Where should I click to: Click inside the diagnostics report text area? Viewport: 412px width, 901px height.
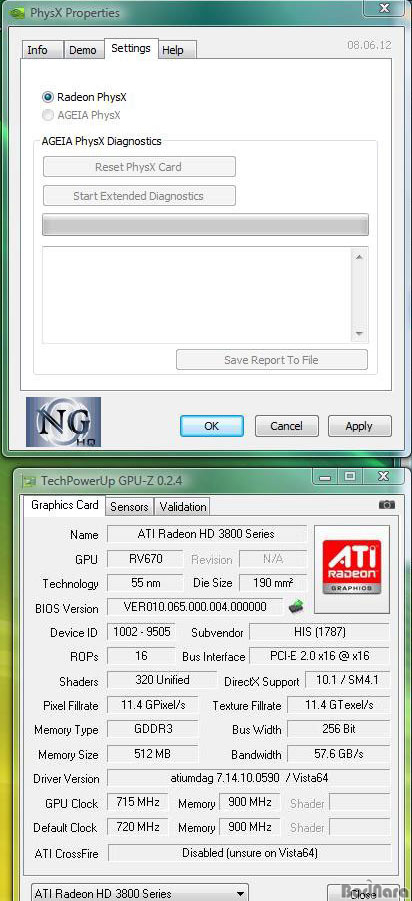pos(197,295)
